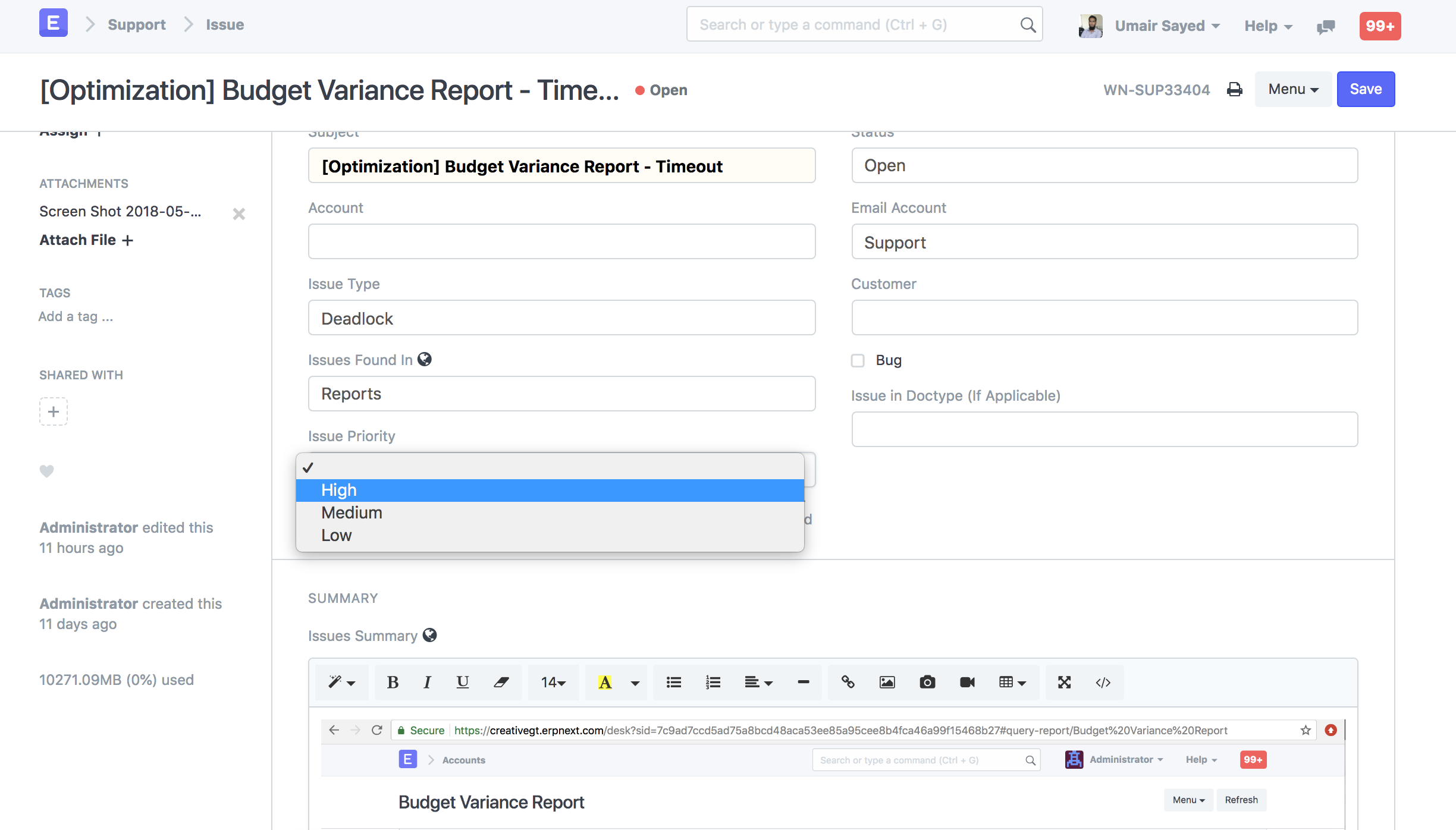The height and width of the screenshot is (830, 1456).
Task: Select High in the Issue Priority list
Action: 550,491
